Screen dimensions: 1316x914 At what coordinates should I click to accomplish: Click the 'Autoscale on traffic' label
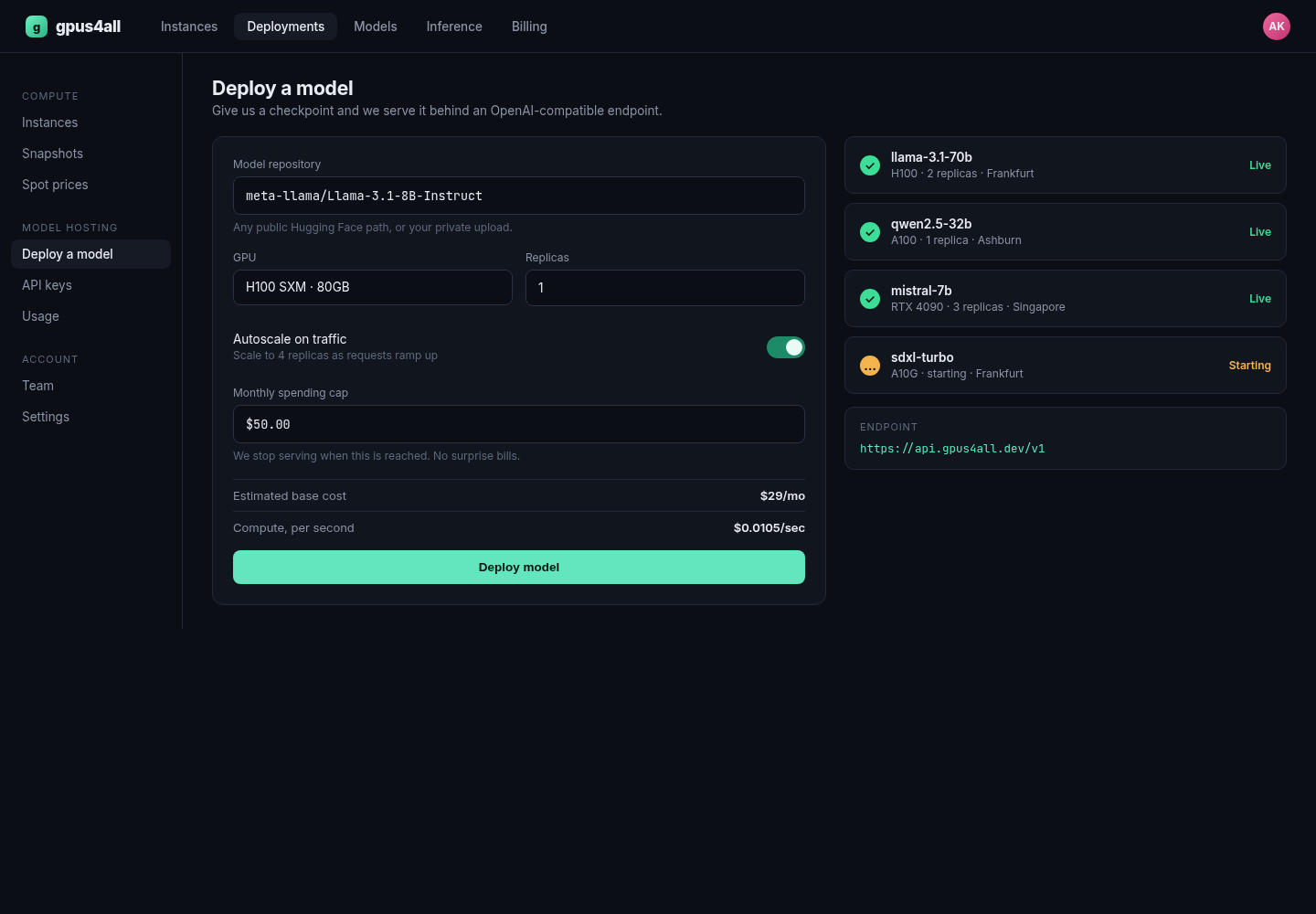[290, 339]
